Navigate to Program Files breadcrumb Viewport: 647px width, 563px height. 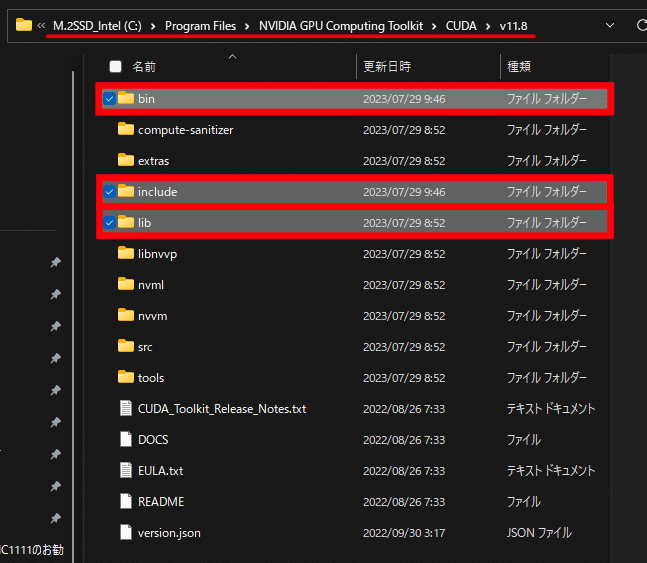pos(201,26)
